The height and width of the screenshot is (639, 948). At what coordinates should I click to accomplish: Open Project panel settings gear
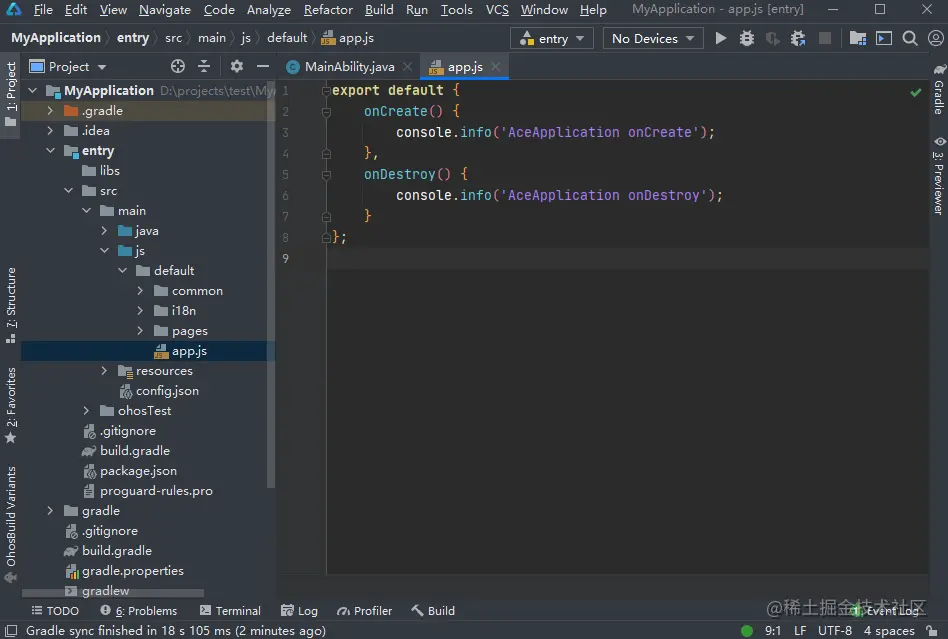coord(236,66)
